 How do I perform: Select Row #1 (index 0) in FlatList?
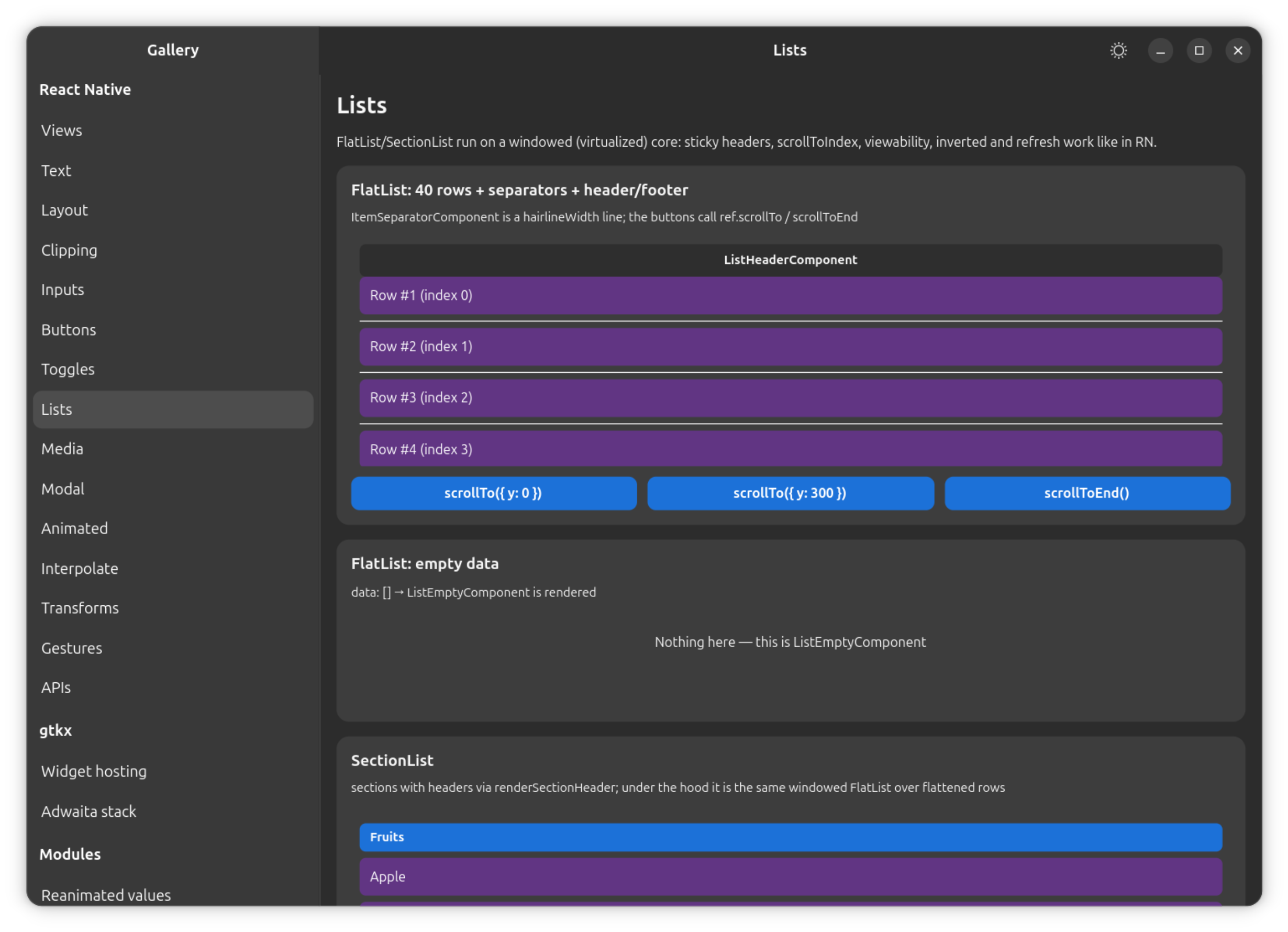point(791,295)
